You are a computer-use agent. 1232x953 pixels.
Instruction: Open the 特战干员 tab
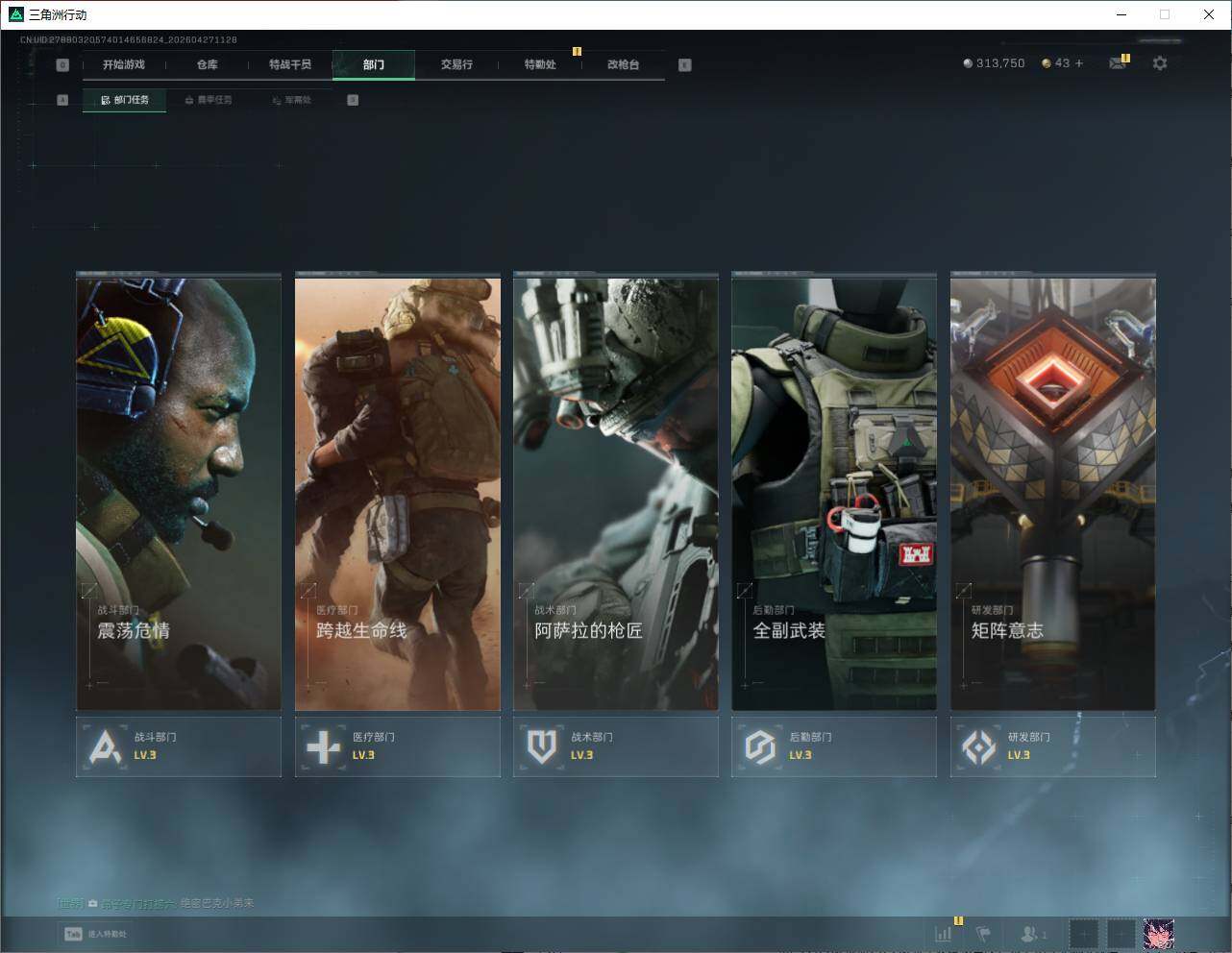tap(290, 64)
